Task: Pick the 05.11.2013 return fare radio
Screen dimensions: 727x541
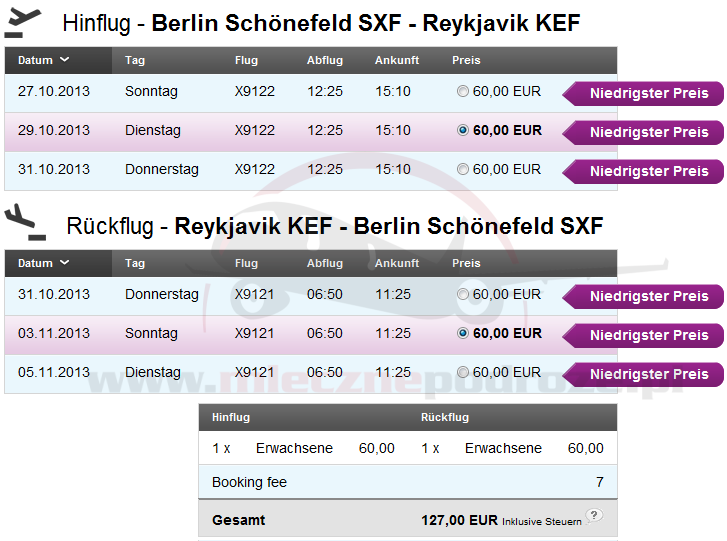Action: coord(462,373)
